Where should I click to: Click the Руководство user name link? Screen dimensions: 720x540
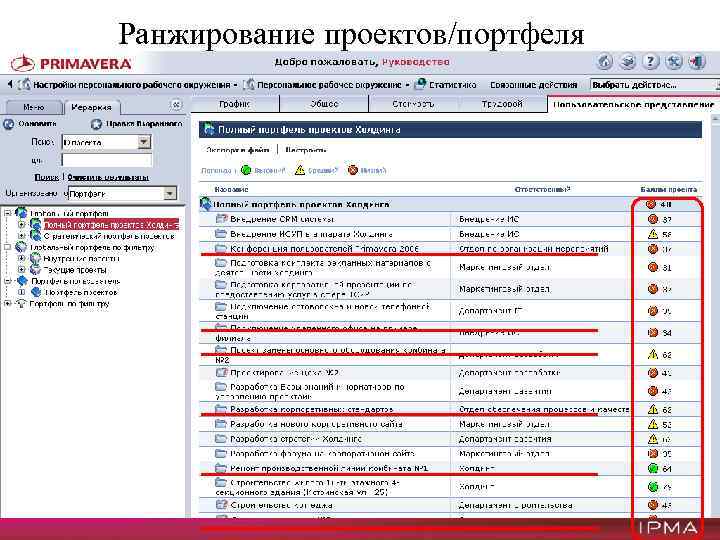(416, 62)
